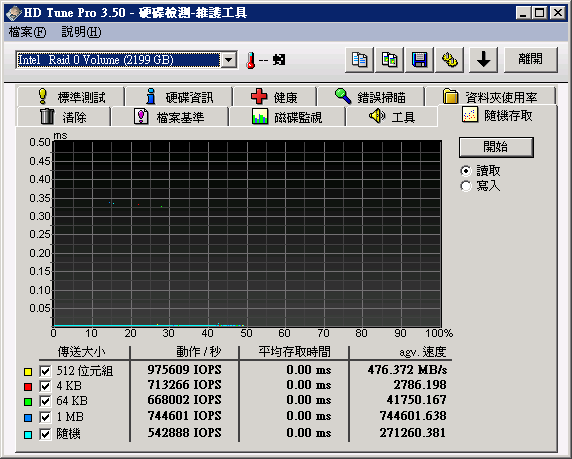572x459 pixels.
Task: Click the 平均存取時間 column header
Action: point(294,352)
